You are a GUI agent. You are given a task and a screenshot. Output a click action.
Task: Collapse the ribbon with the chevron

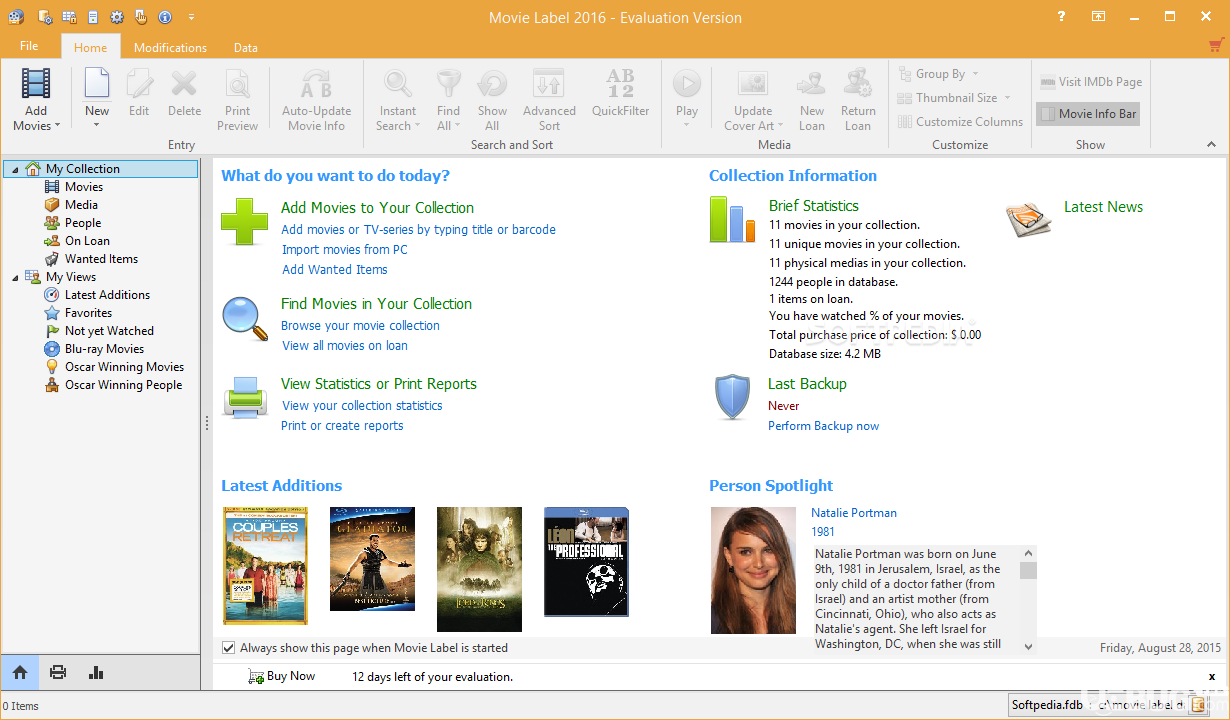[1212, 145]
